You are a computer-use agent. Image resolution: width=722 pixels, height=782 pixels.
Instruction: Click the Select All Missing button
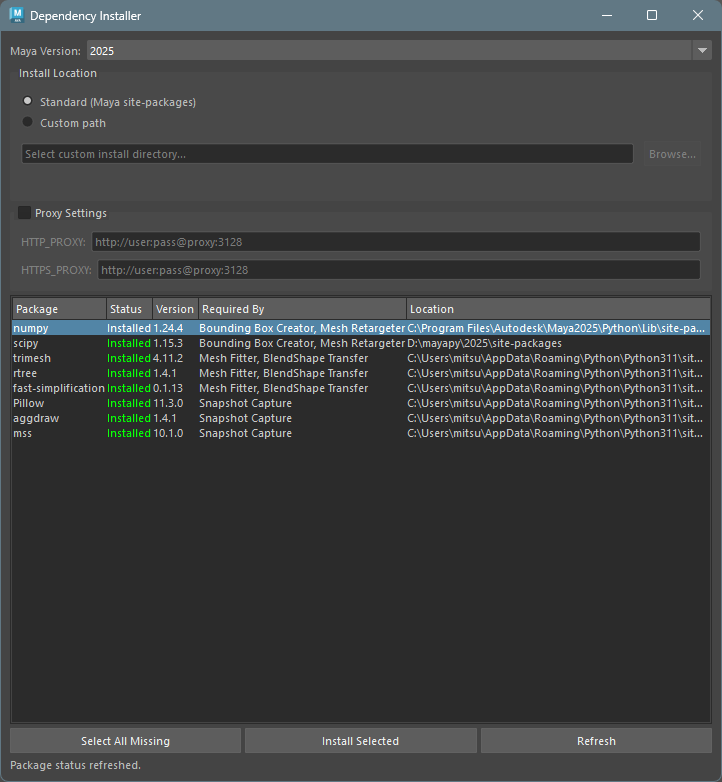click(125, 741)
